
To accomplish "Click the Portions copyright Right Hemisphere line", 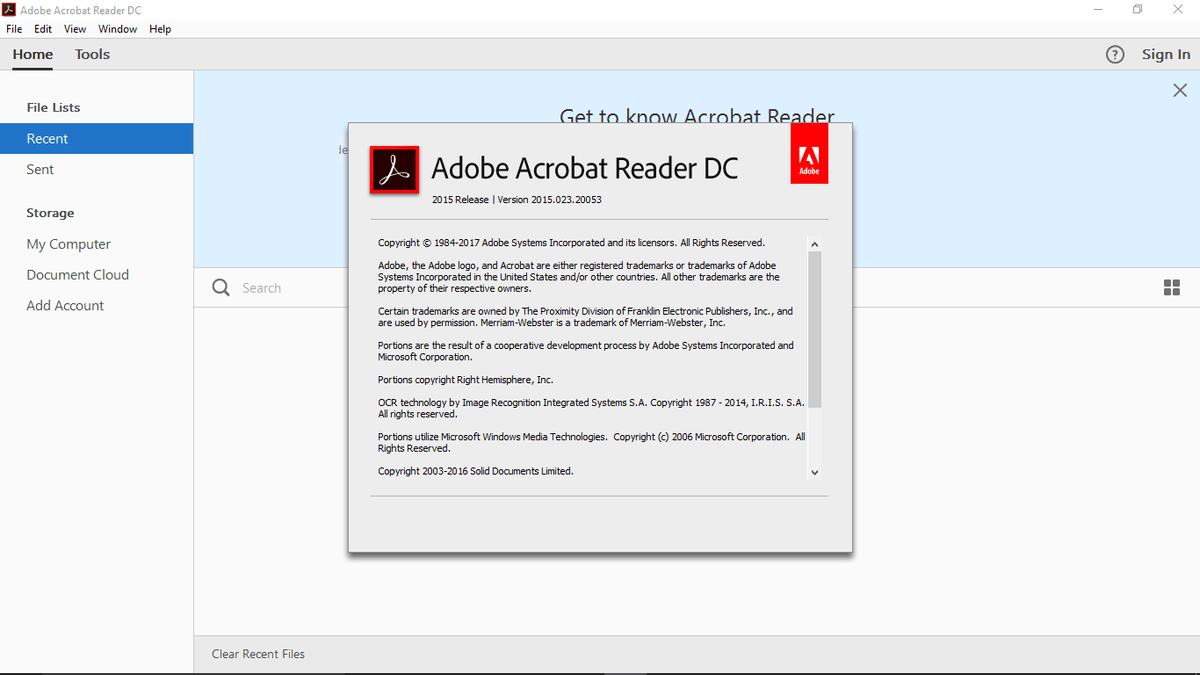I will [x=465, y=380].
